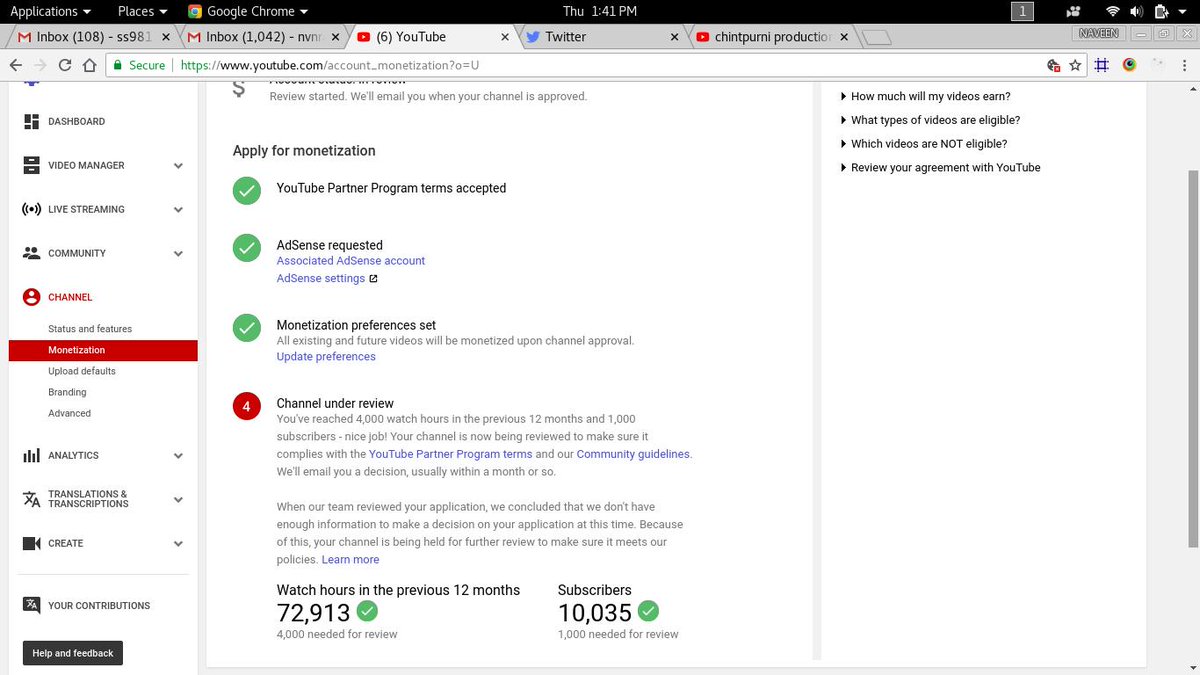The image size is (1200, 675).
Task: Open Associated AdSense account link
Action: pyautogui.click(x=351, y=261)
